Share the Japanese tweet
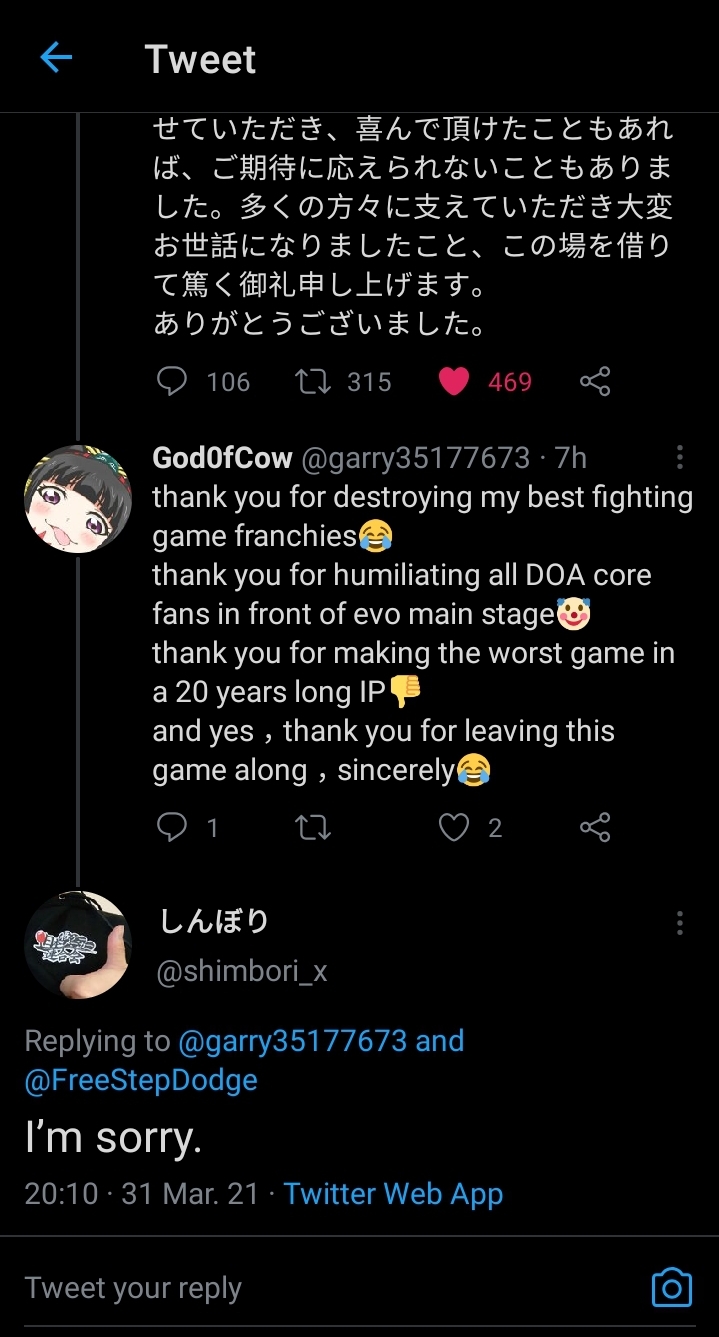This screenshot has height=1337, width=719. (x=595, y=381)
